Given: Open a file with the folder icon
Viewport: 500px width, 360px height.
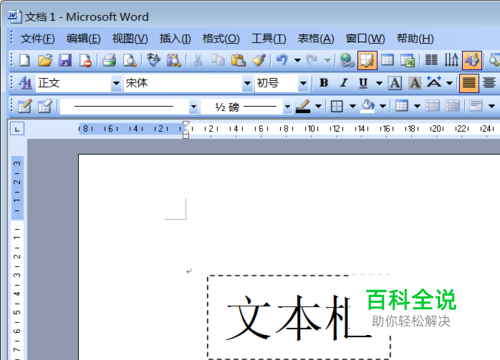Looking at the screenshot, I should click(45, 61).
